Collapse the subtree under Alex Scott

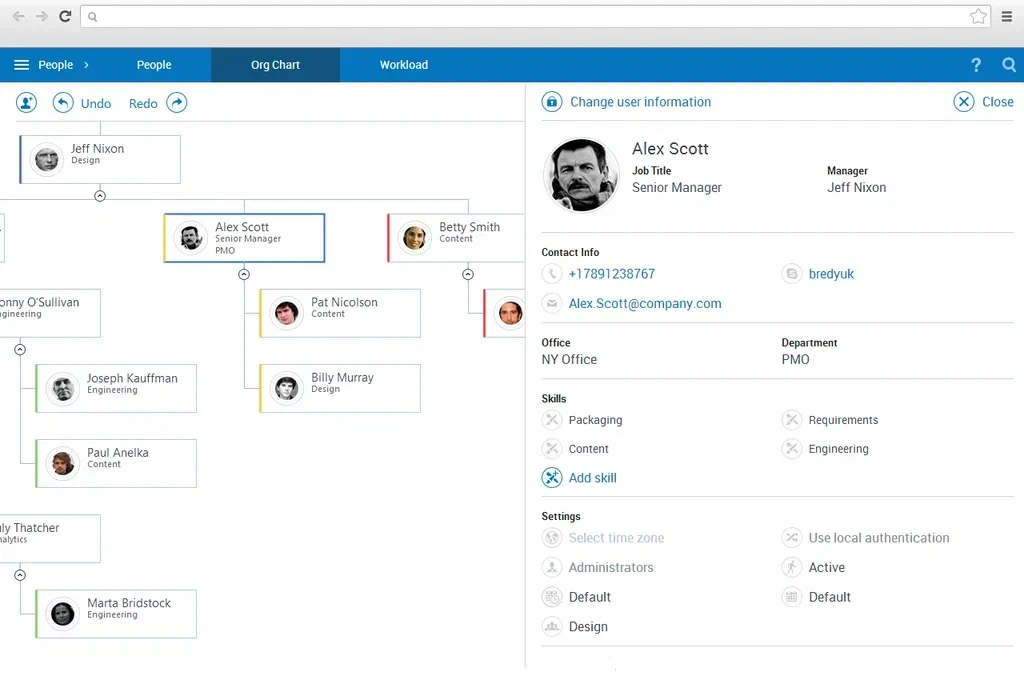[x=244, y=274]
